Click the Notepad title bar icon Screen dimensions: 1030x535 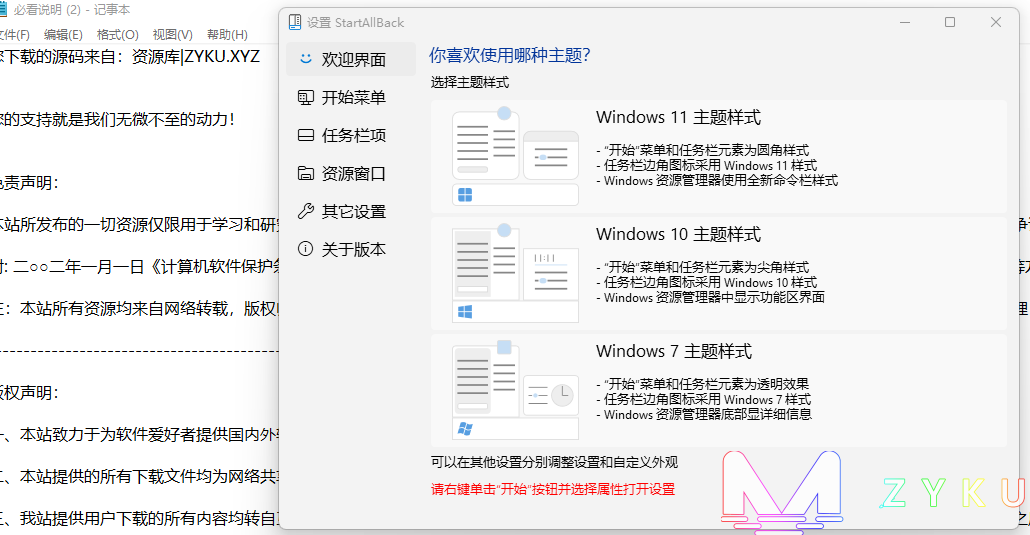[x=3, y=9]
